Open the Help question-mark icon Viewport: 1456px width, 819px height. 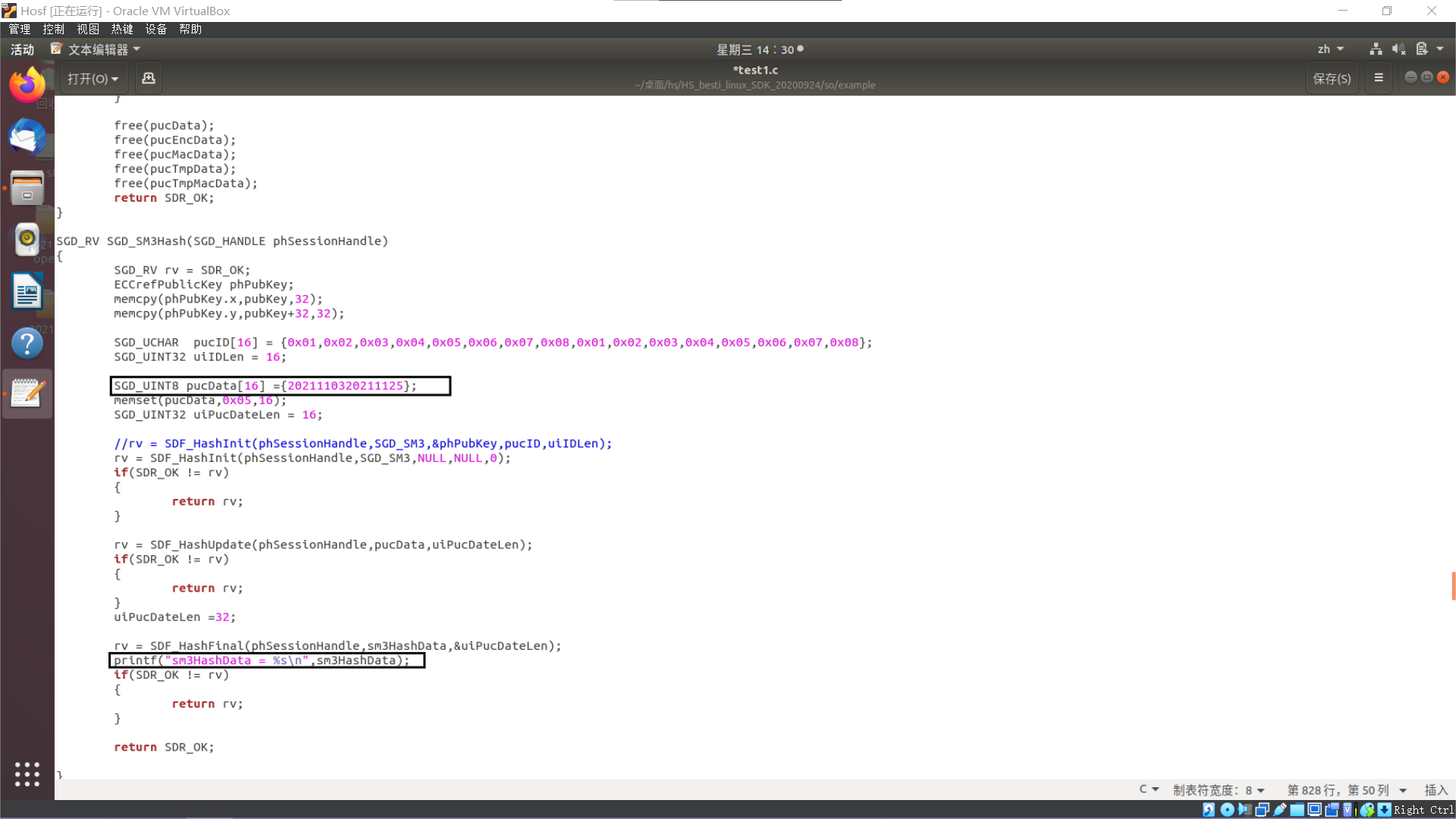click(27, 343)
